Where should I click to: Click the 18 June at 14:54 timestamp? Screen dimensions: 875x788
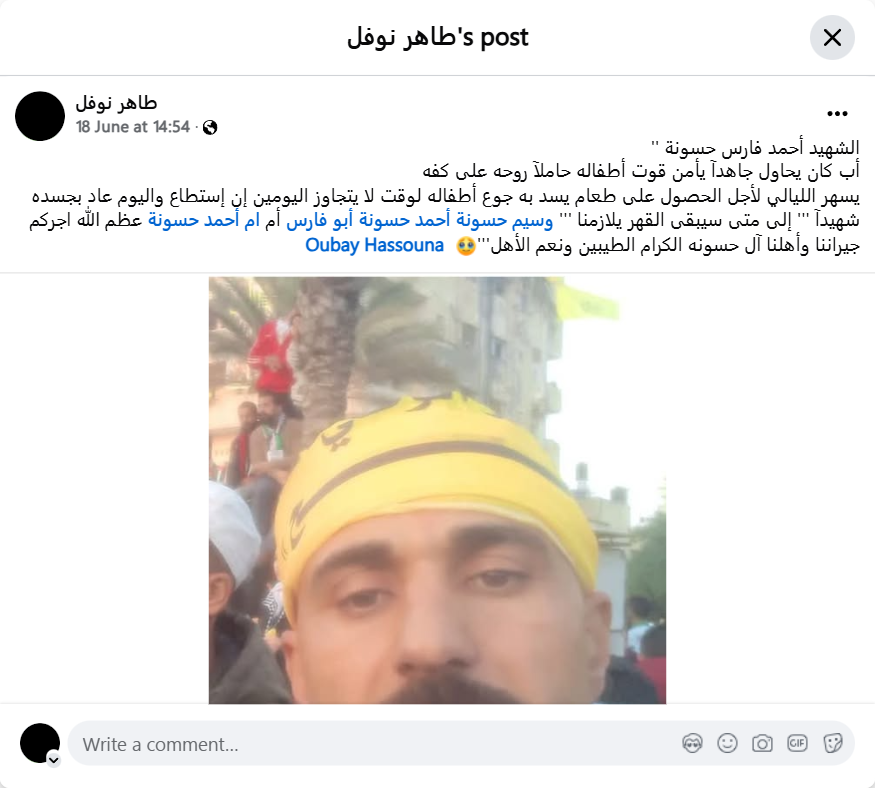[133, 127]
